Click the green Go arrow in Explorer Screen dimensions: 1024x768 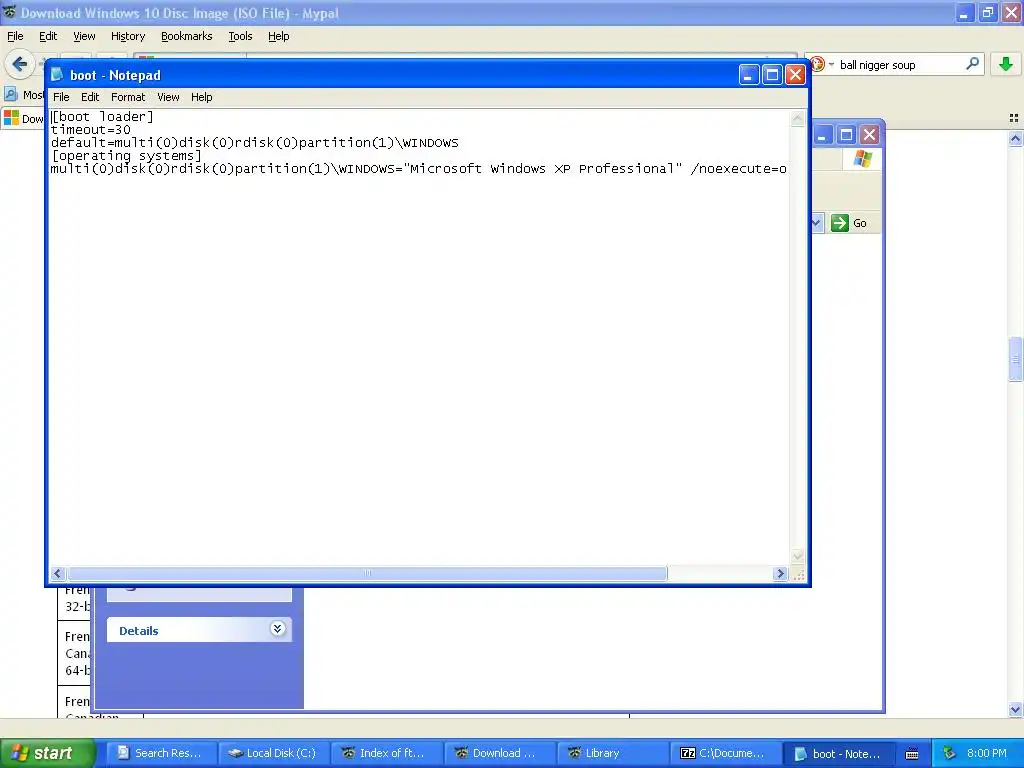point(839,223)
